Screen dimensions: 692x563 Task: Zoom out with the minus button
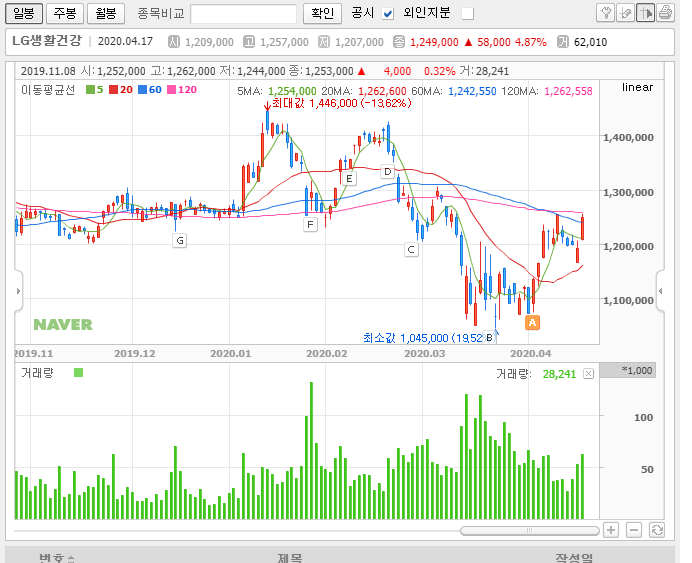pos(634,530)
